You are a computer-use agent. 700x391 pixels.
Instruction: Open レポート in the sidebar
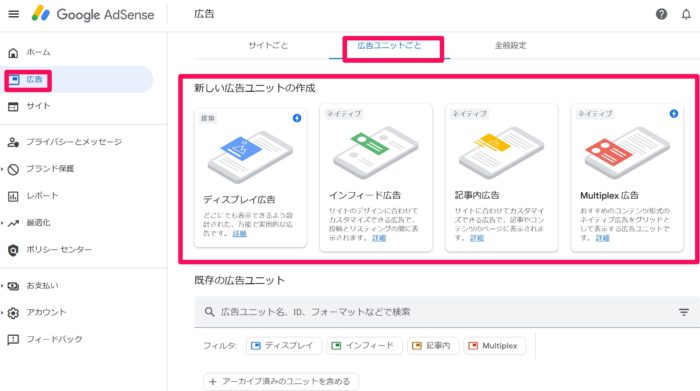point(42,196)
